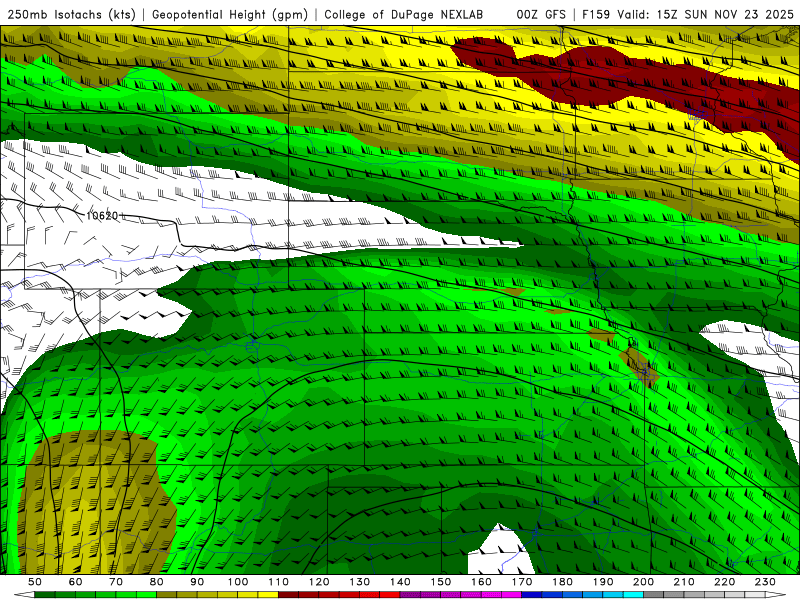The image size is (800, 600).
Task: Select the 70 value on the legend
Action: click(116, 582)
